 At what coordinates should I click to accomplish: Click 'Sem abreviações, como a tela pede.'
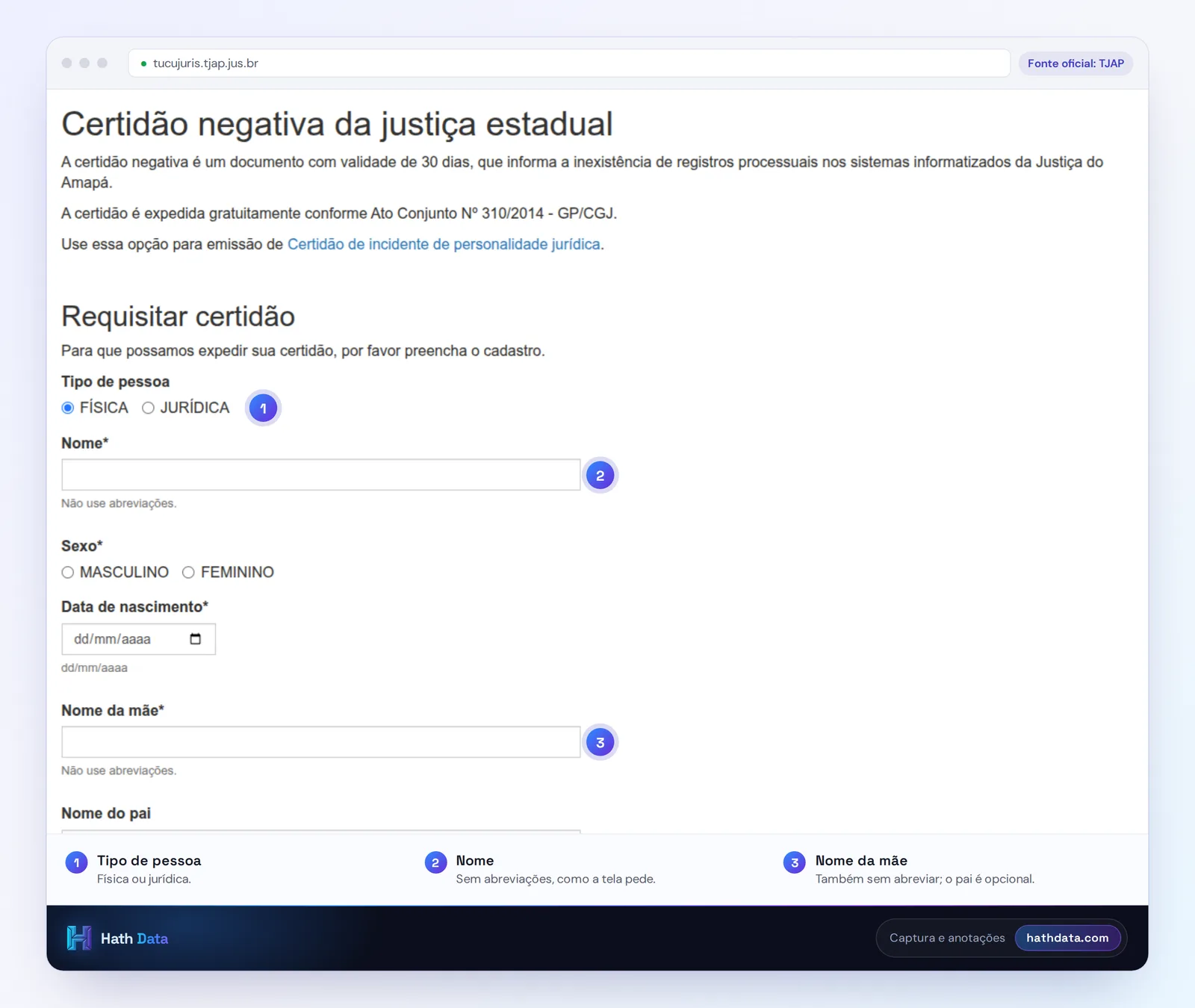[556, 879]
